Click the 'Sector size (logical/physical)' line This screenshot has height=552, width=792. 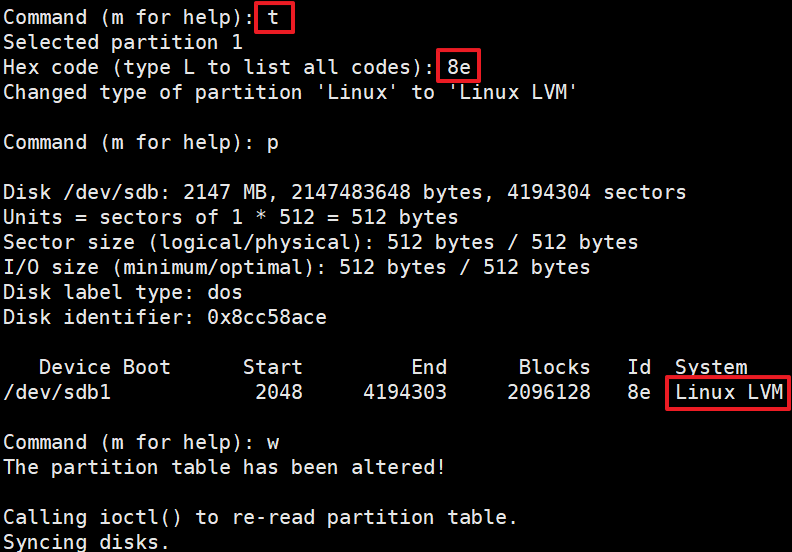tap(320, 242)
